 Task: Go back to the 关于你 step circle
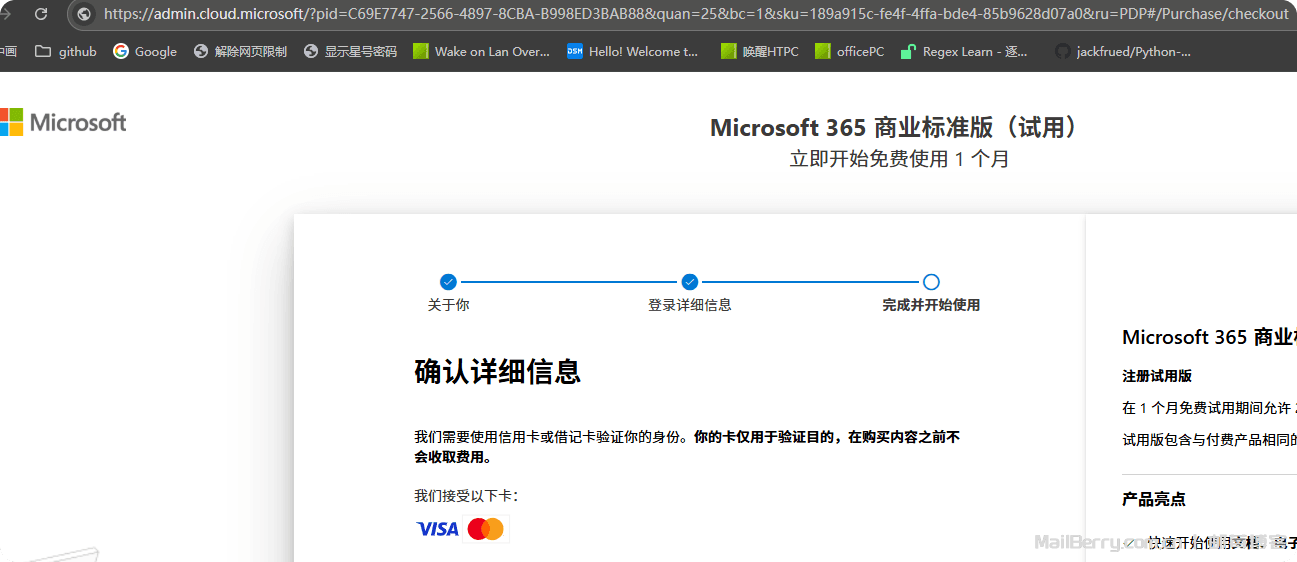[x=448, y=282]
